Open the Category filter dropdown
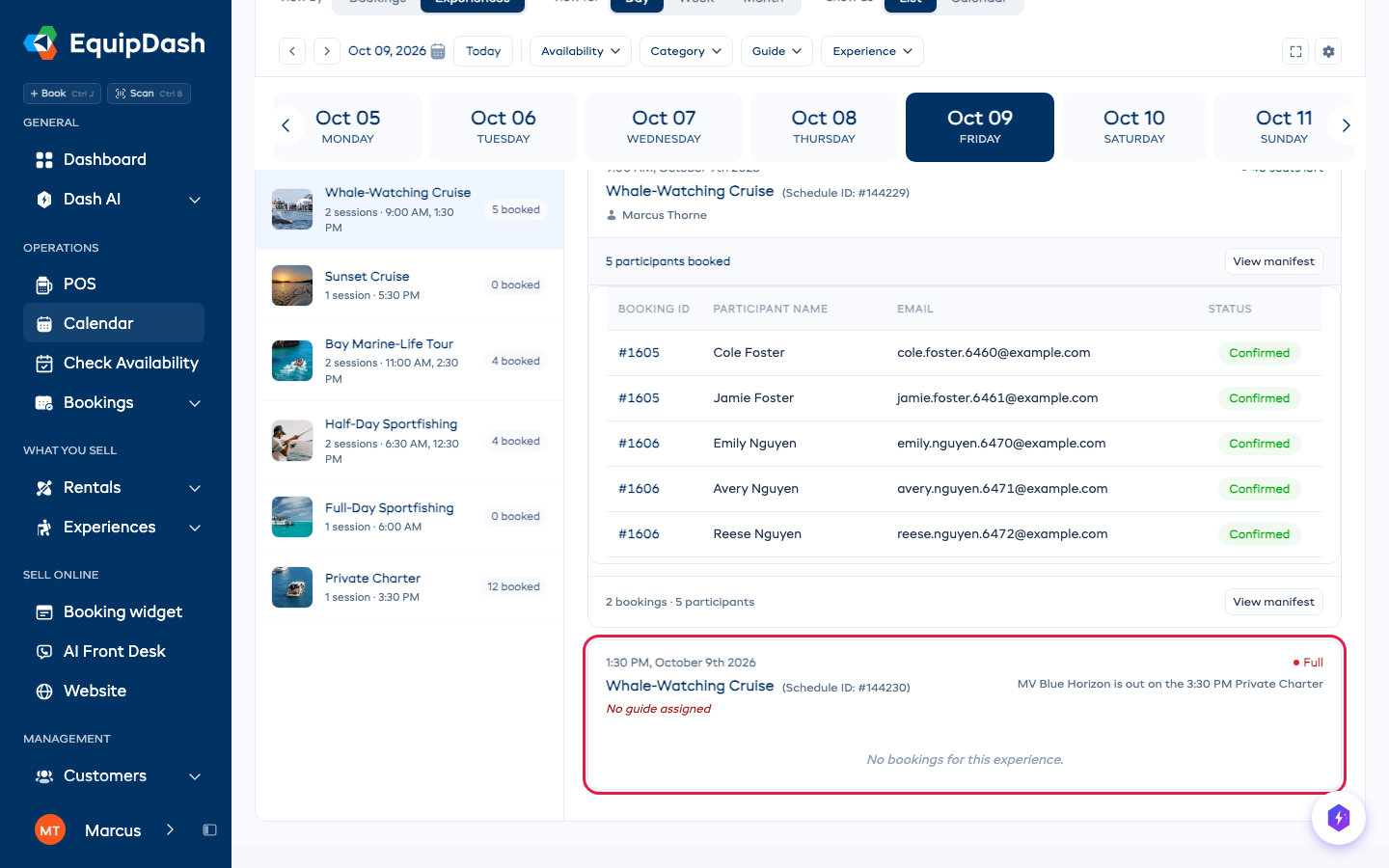The height and width of the screenshot is (868, 1389). coord(686,51)
